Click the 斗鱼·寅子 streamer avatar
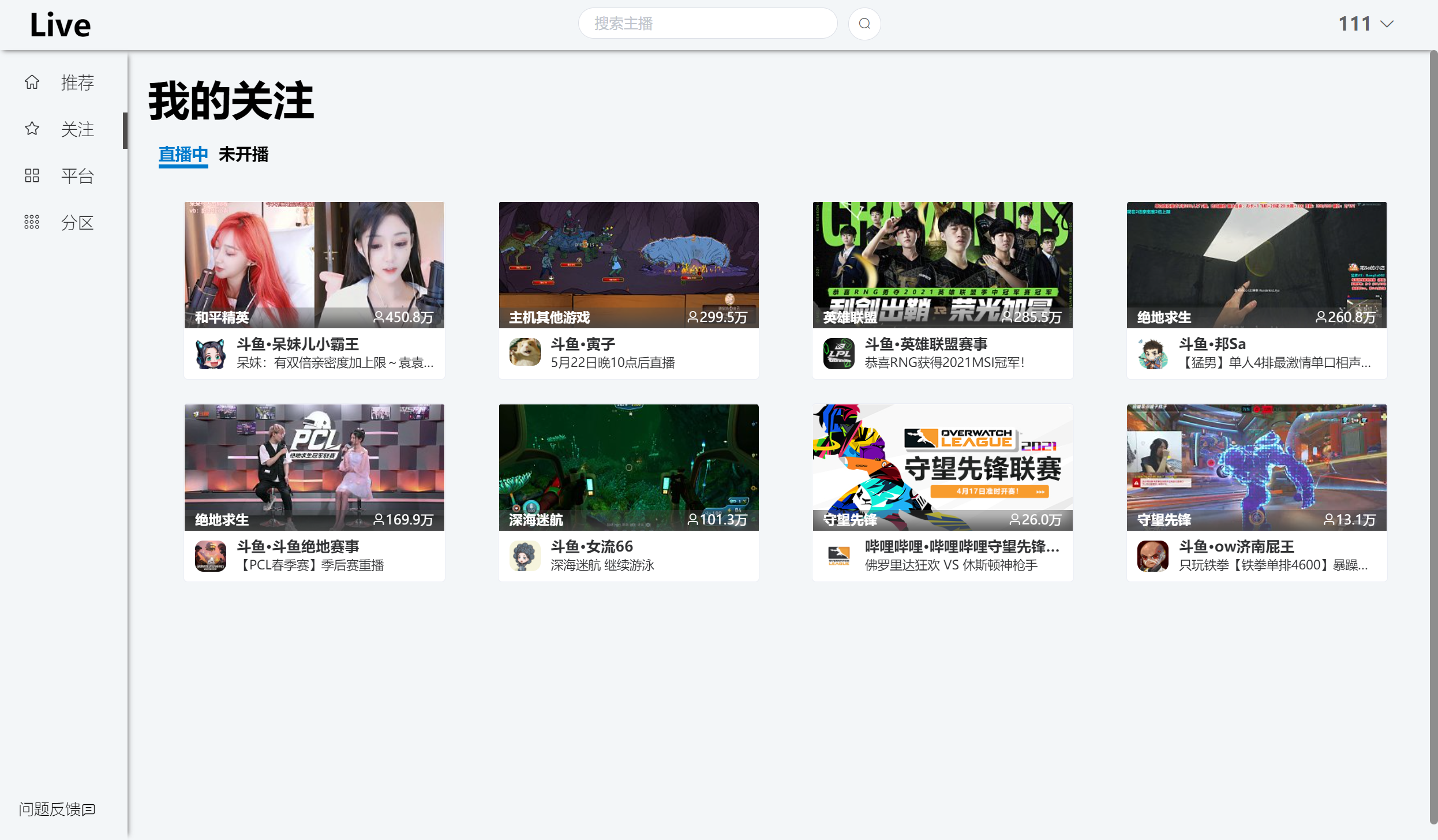This screenshot has width=1438, height=840. tap(525, 352)
